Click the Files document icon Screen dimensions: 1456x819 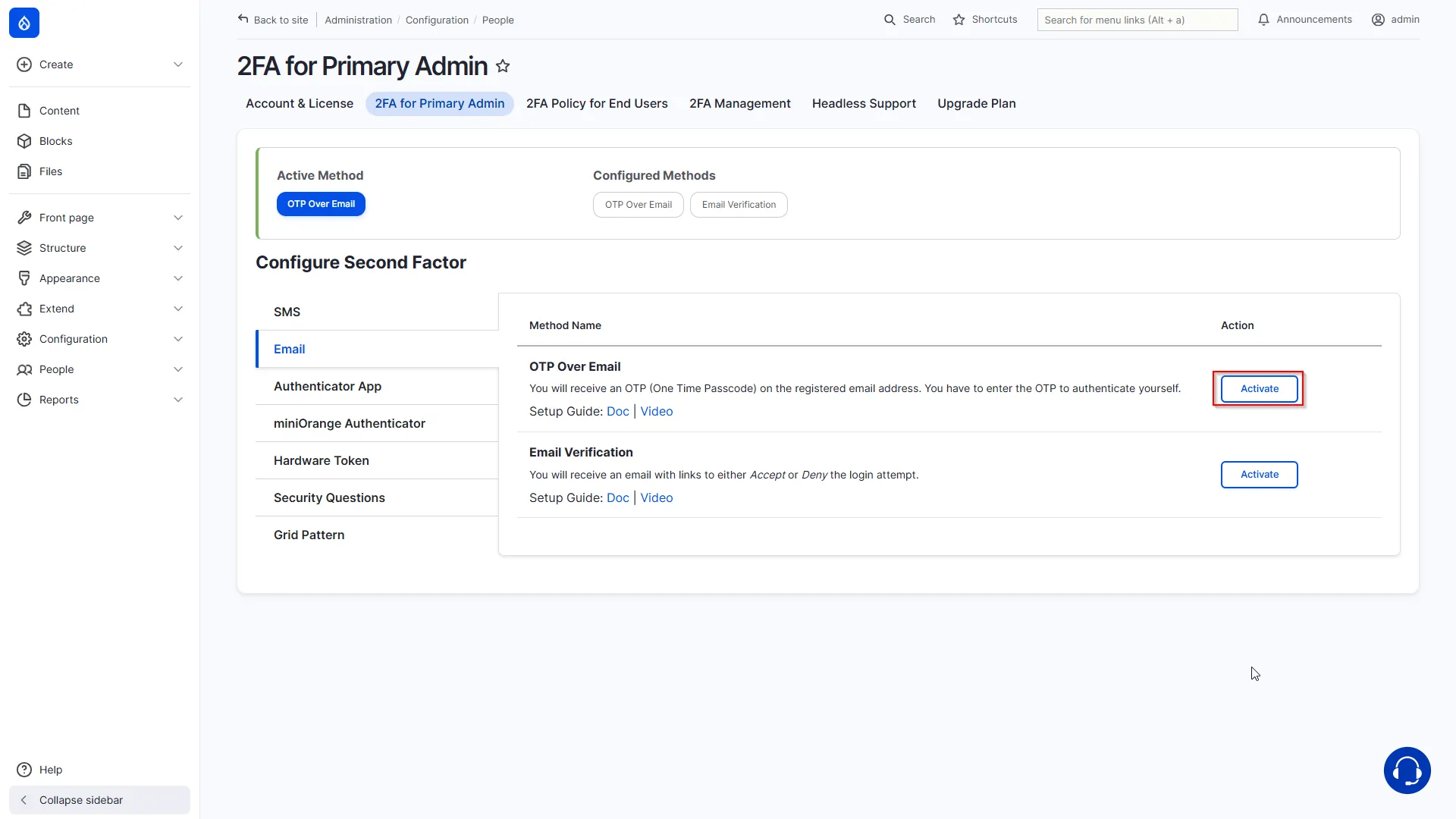24,171
